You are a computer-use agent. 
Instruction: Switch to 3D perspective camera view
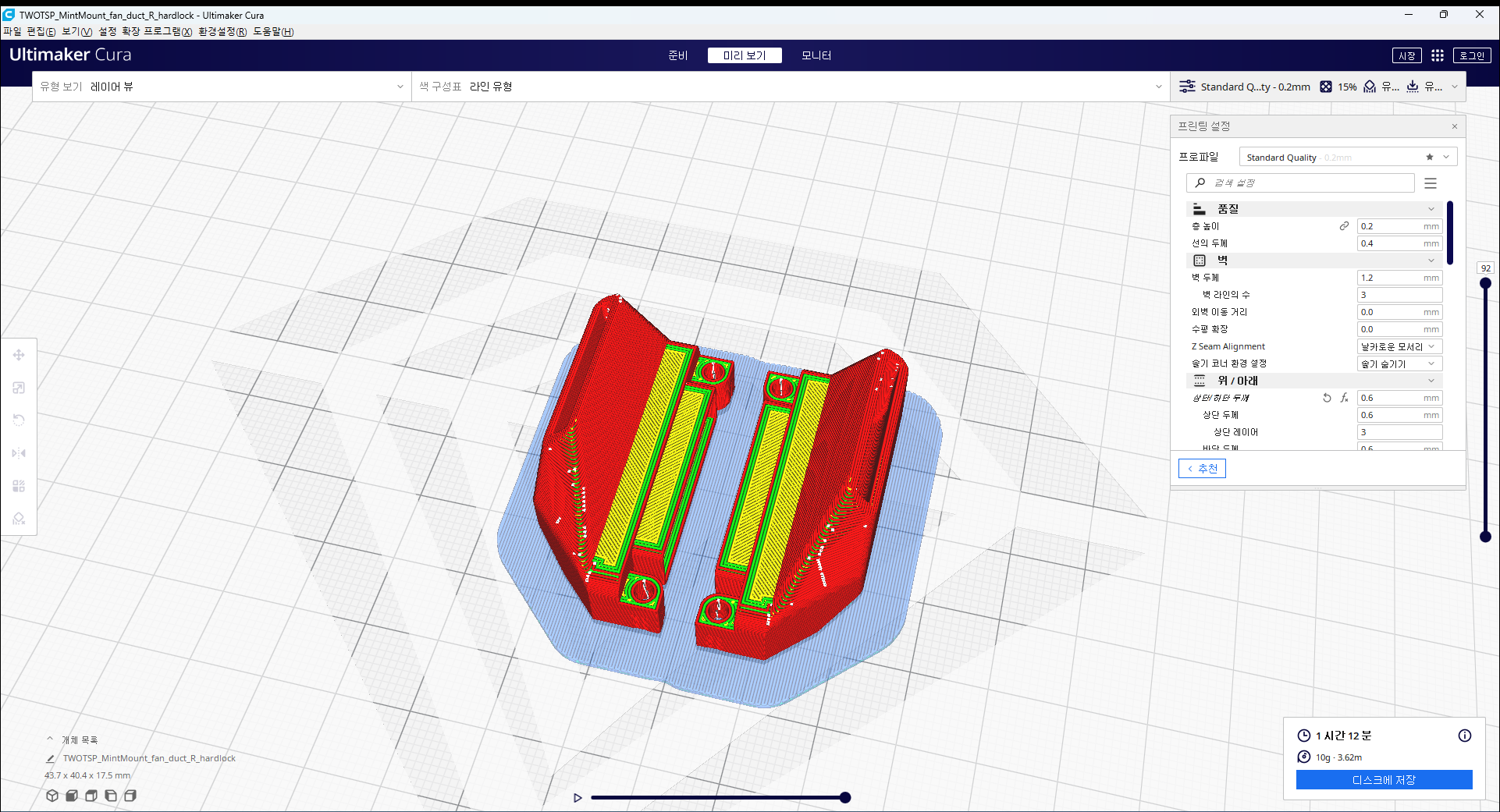coord(52,796)
